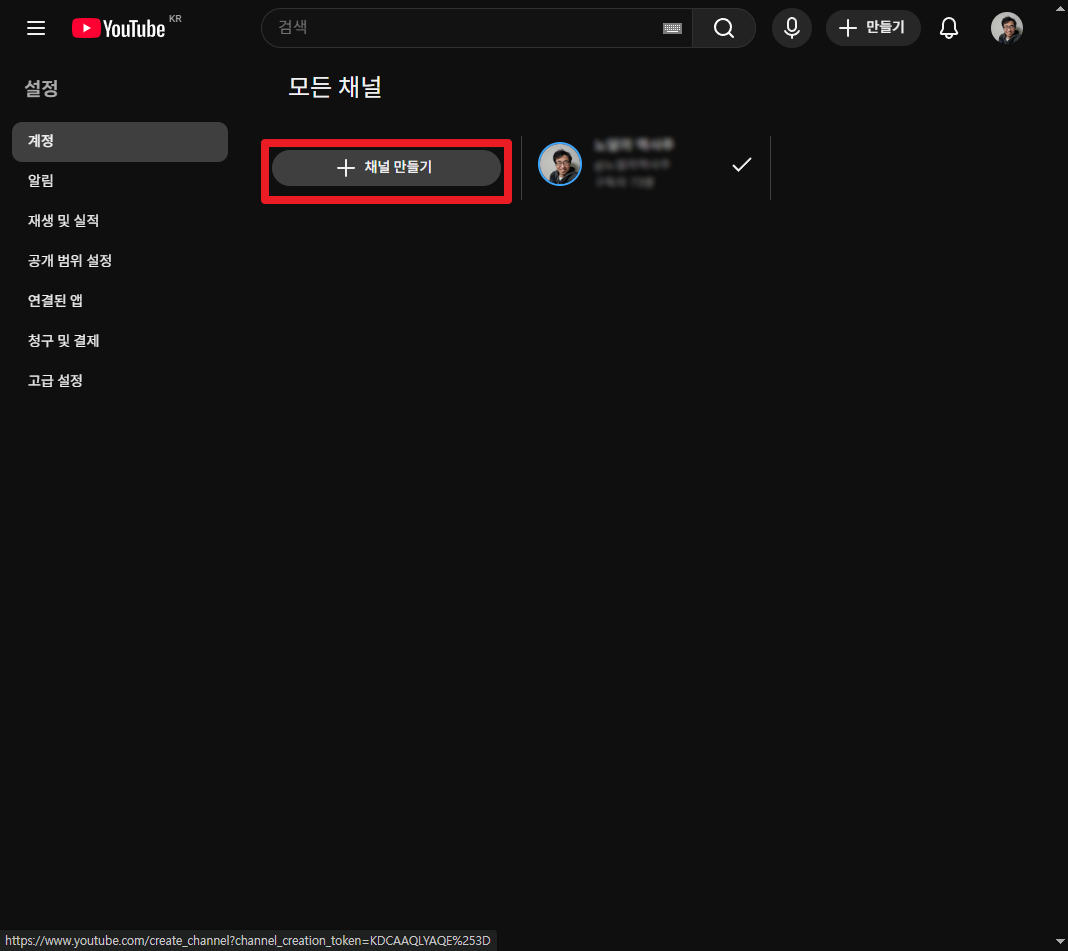Open 연결된 앱 (Connected apps) settings
This screenshot has width=1068, height=951.
pos(53,300)
